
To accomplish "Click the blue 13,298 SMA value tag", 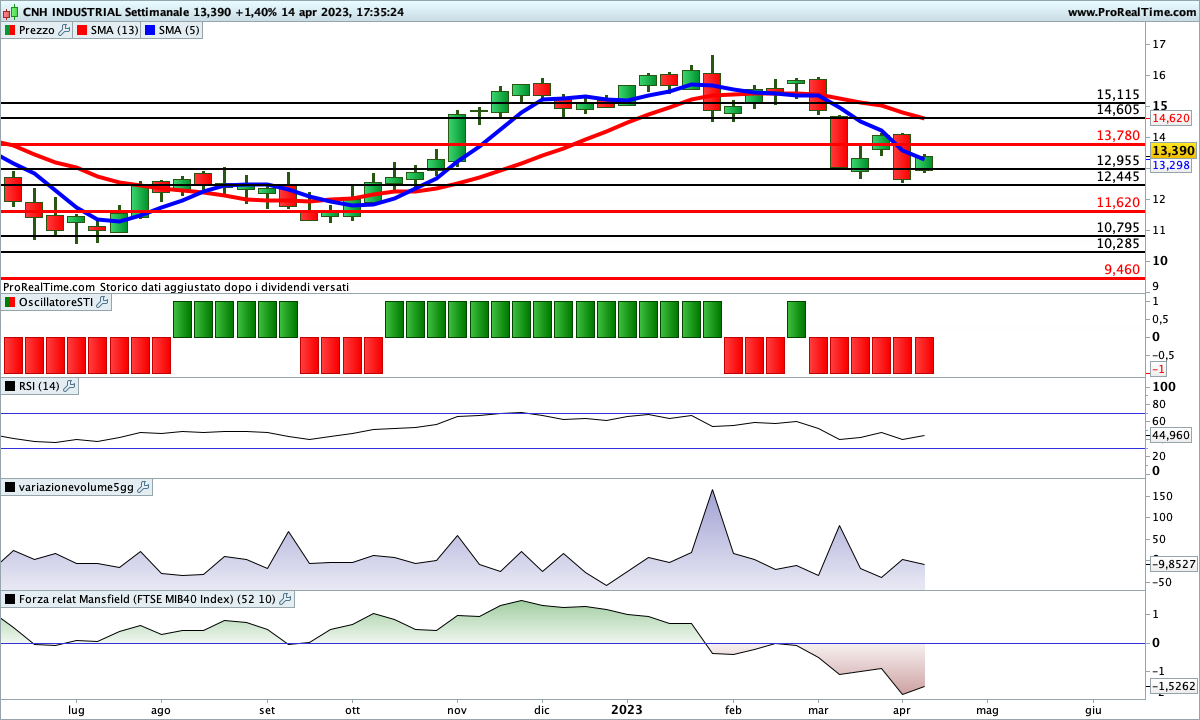I will point(1169,166).
